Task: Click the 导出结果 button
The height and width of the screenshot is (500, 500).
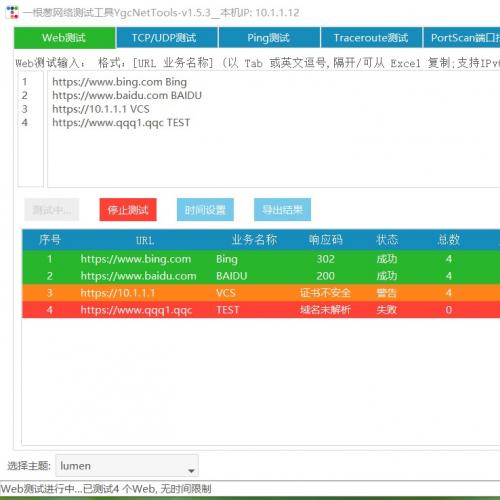Action: tap(282, 210)
